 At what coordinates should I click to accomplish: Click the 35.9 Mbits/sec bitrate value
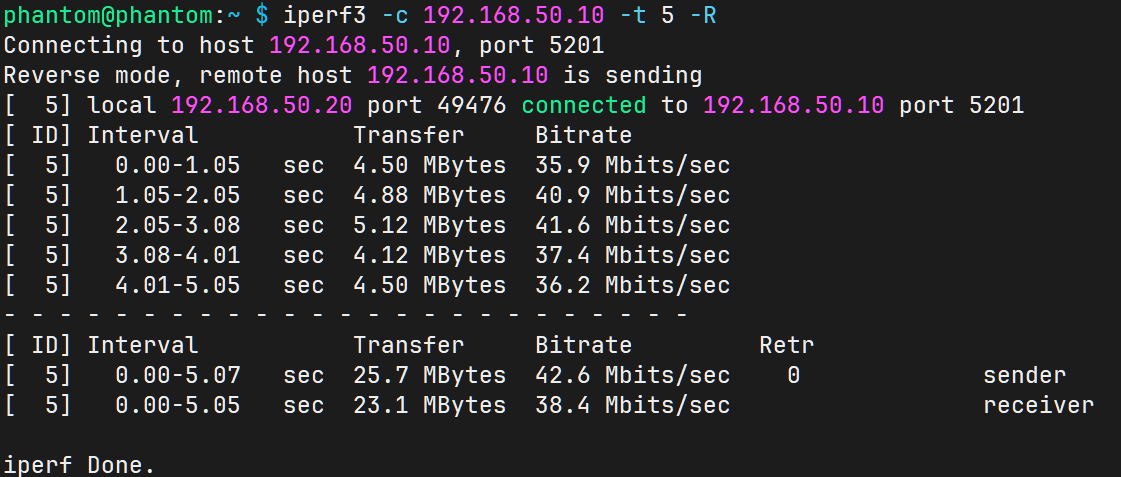pyautogui.click(x=632, y=165)
